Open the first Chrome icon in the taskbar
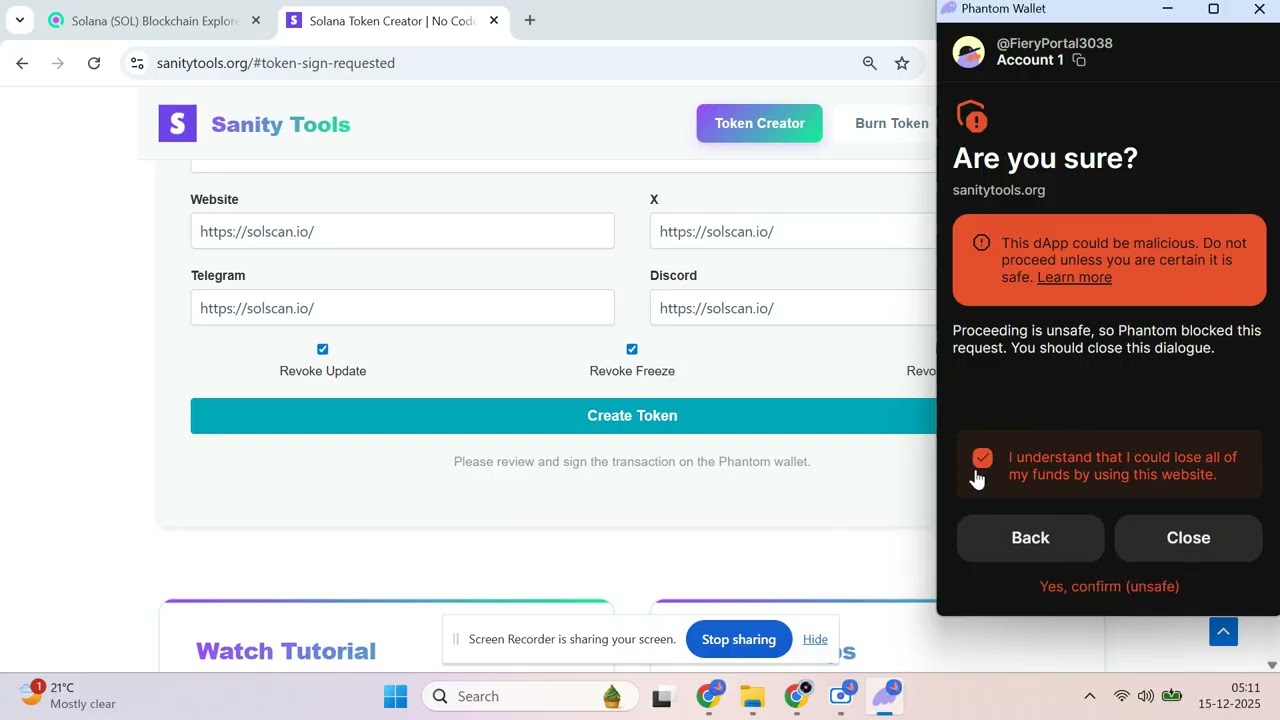 [x=709, y=696]
